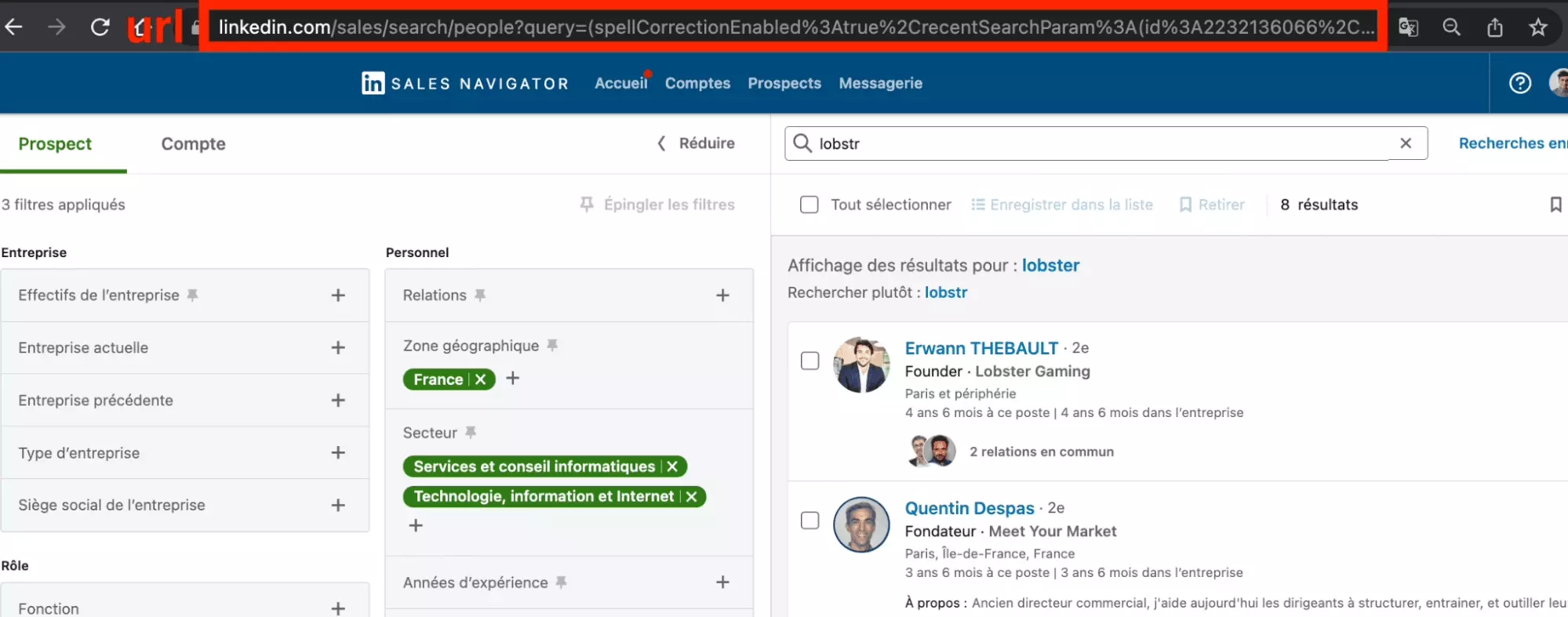Click the lobstr link under Rechercher plutôt
The width and height of the screenshot is (1568, 617).
[945, 292]
